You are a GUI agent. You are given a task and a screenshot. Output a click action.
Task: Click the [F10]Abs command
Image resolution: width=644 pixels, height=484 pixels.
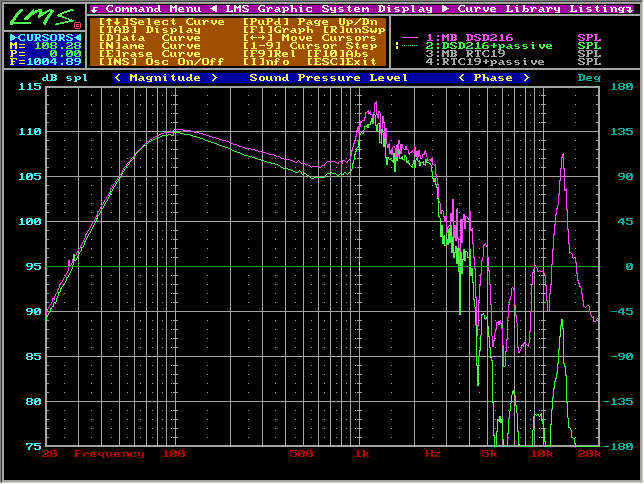tap(337, 53)
